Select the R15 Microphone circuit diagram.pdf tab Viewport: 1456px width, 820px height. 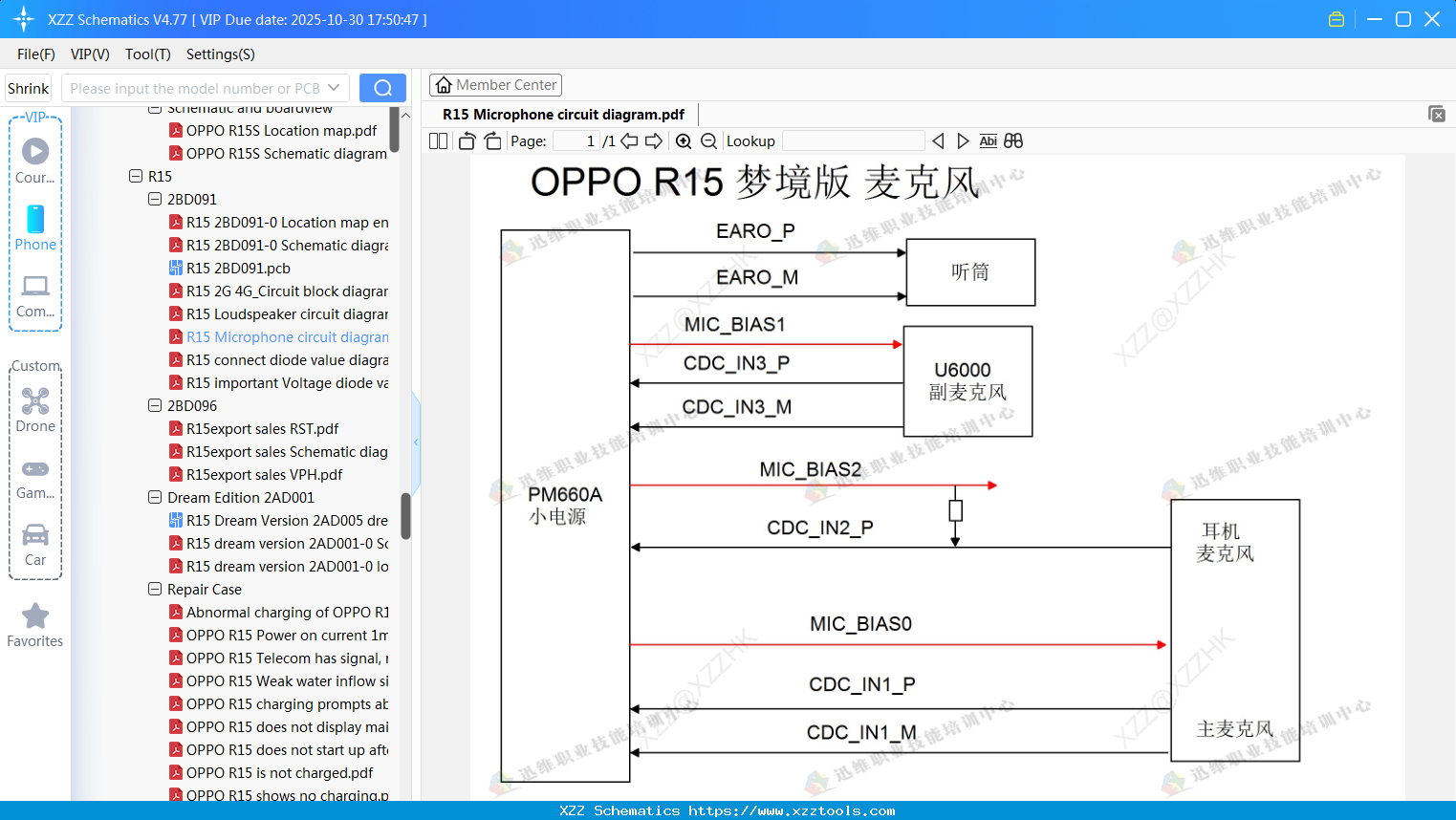563,115
